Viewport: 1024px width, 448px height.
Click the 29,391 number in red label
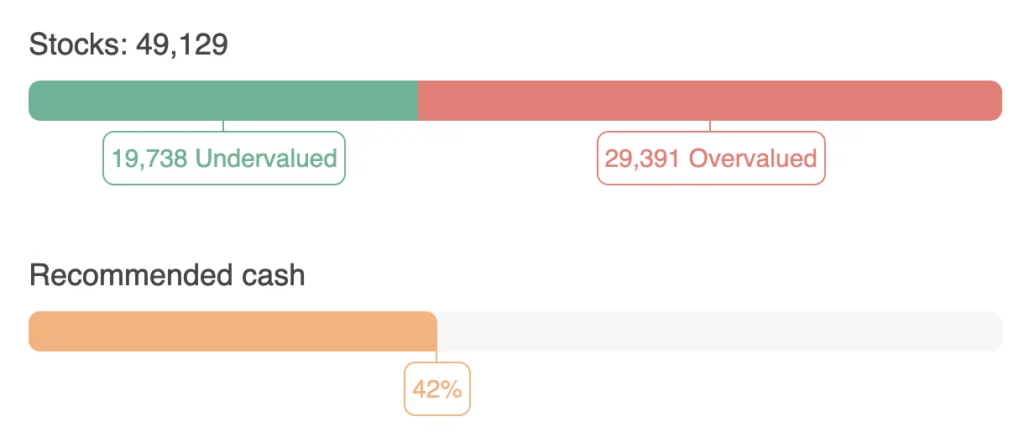pyautogui.click(x=642, y=158)
